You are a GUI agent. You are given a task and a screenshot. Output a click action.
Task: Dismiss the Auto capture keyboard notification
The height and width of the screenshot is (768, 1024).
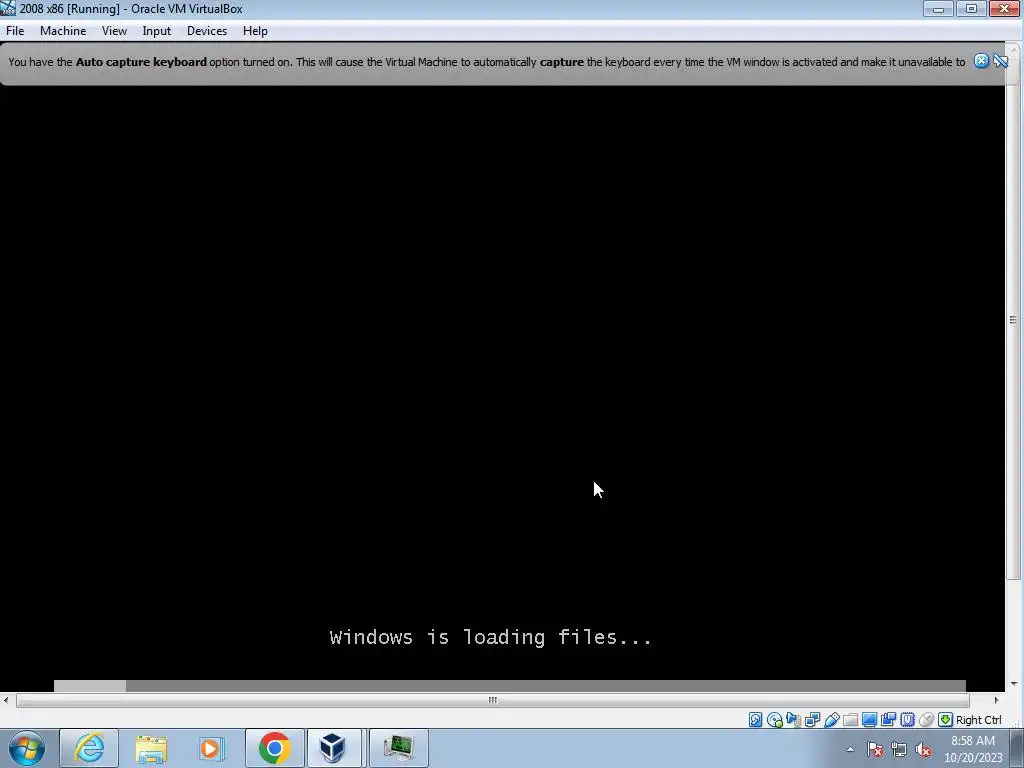pos(981,61)
